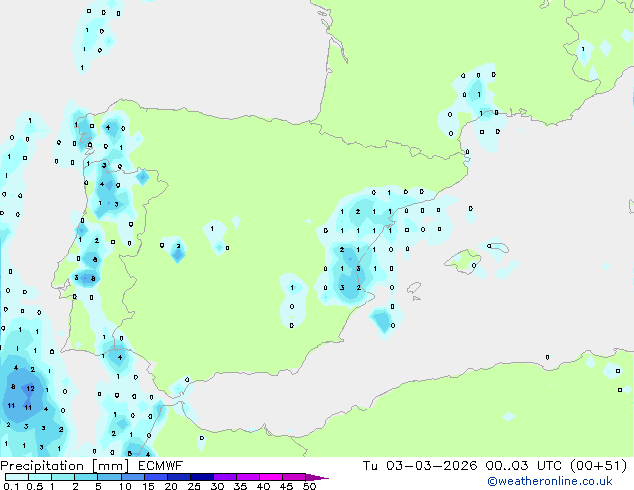Select the 35–40 mm legend color swatch
The width and height of the screenshot is (634, 490).
click(x=248, y=477)
